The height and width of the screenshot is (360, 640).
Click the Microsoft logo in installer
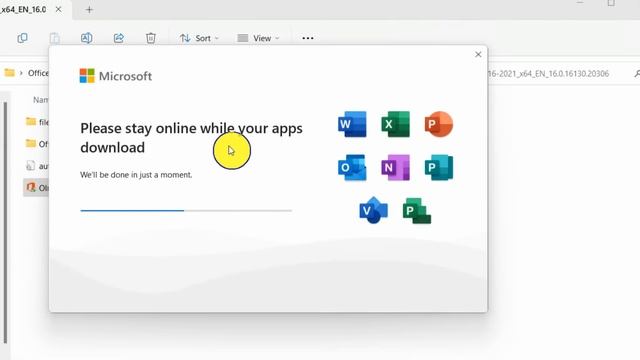87,76
